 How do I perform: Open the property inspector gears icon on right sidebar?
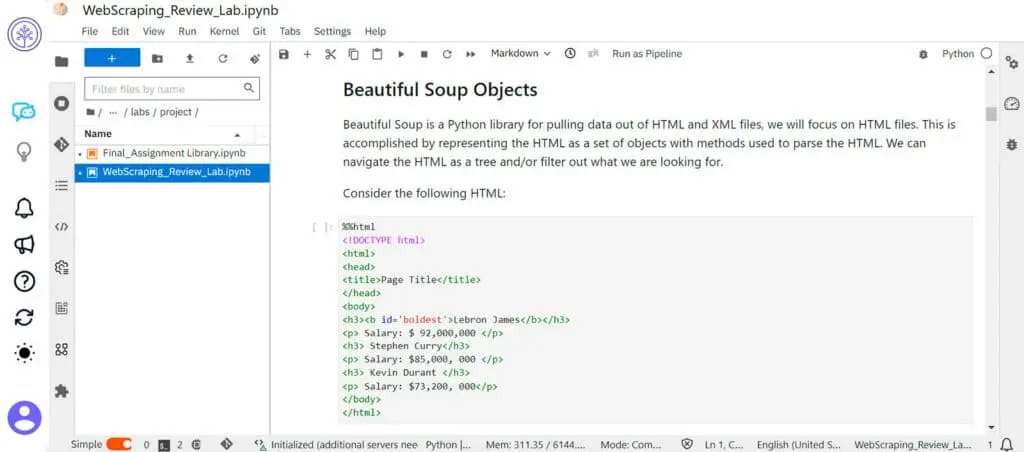(x=1012, y=62)
